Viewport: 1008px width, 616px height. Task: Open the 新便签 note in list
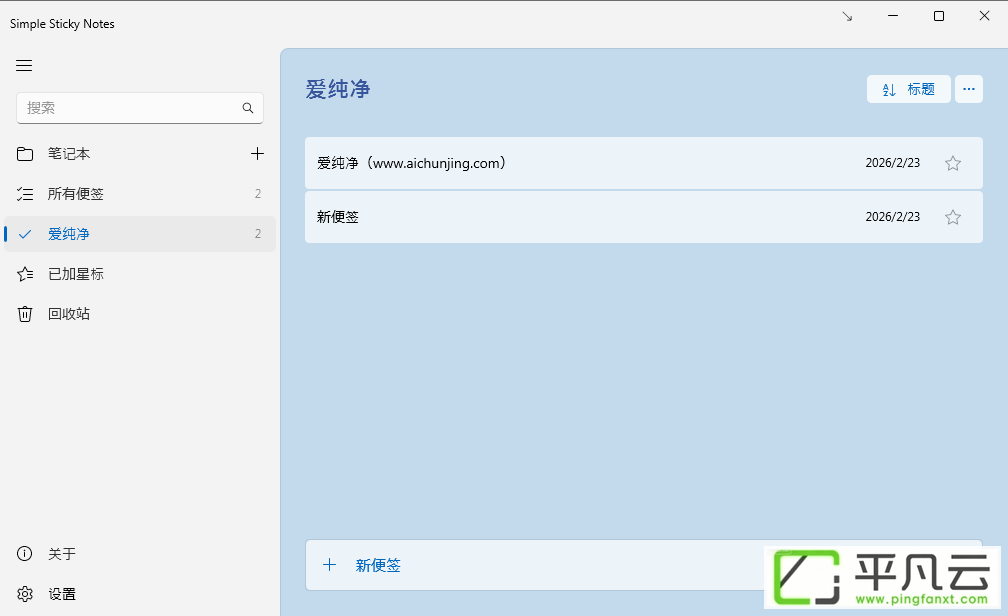pos(644,217)
